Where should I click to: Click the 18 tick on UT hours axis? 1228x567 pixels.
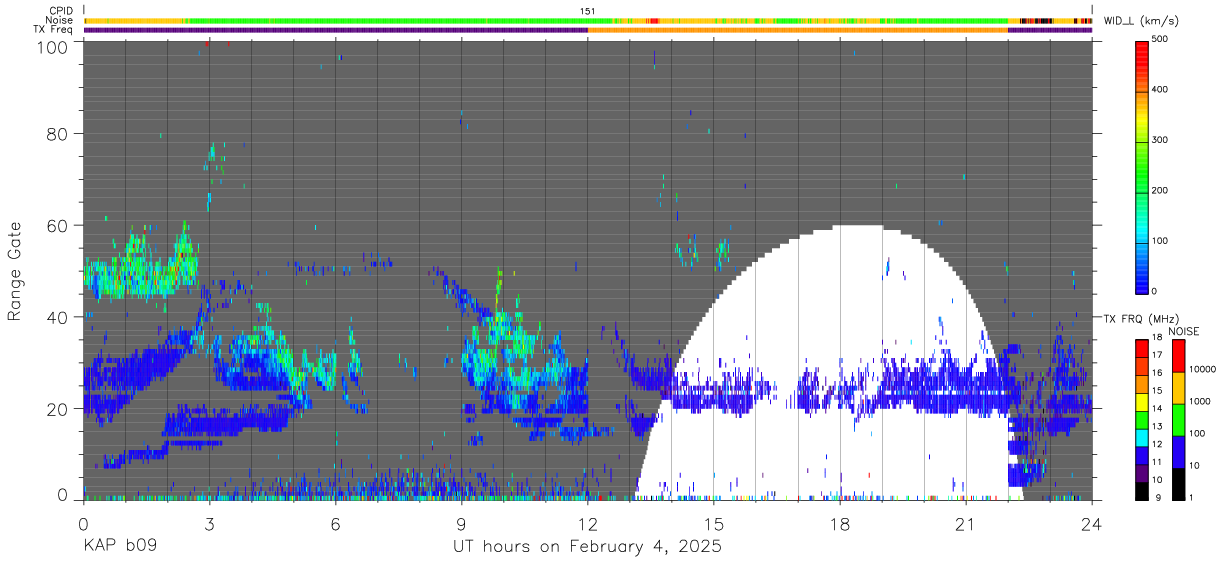point(840,523)
